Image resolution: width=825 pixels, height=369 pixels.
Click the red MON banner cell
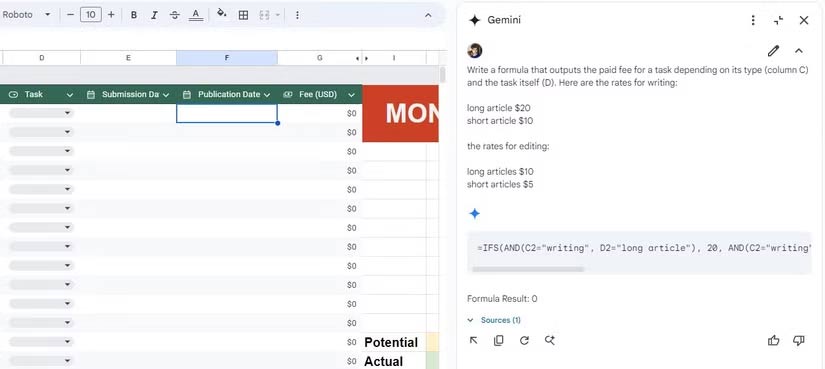click(x=400, y=113)
